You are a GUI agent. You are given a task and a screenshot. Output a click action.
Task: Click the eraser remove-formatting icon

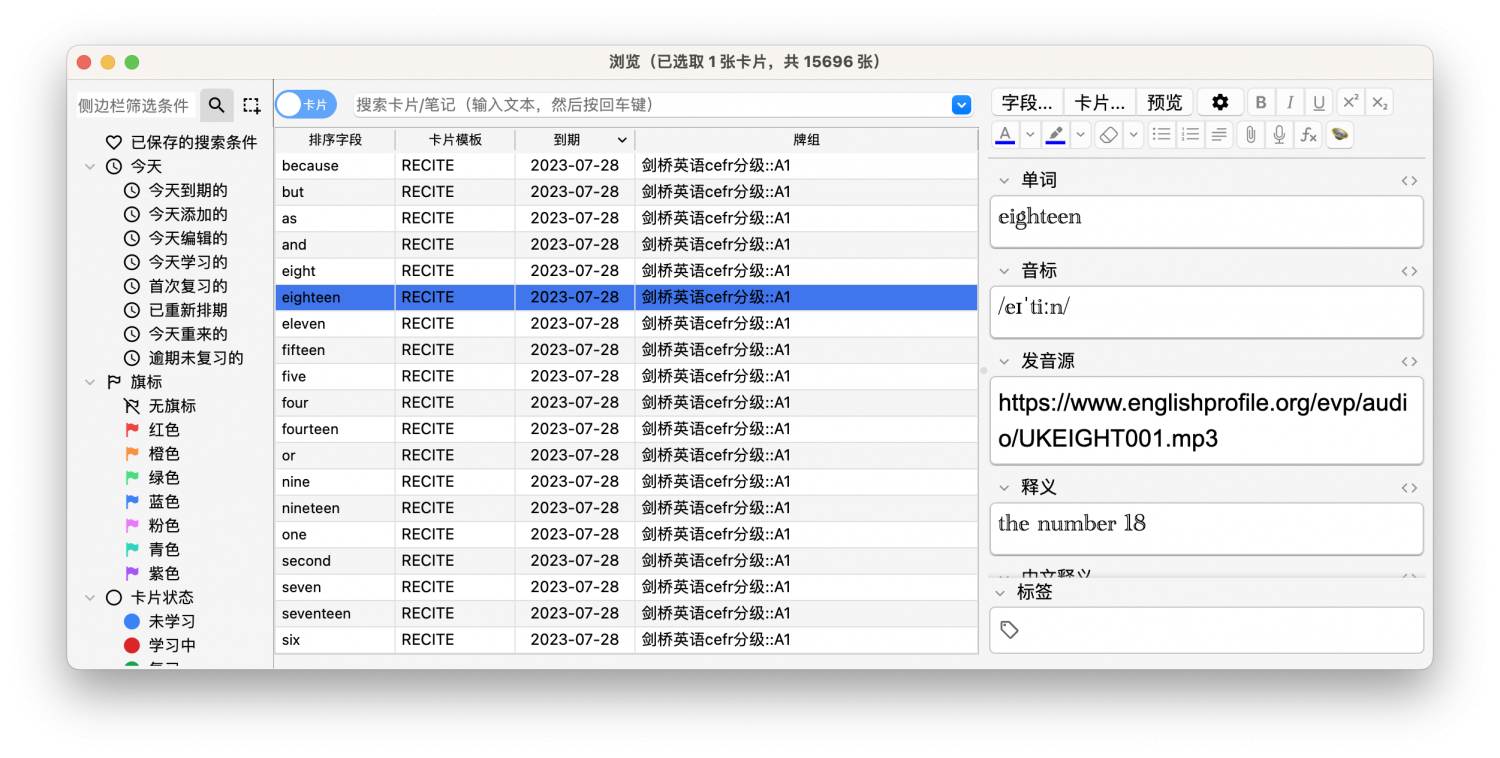click(x=1108, y=134)
